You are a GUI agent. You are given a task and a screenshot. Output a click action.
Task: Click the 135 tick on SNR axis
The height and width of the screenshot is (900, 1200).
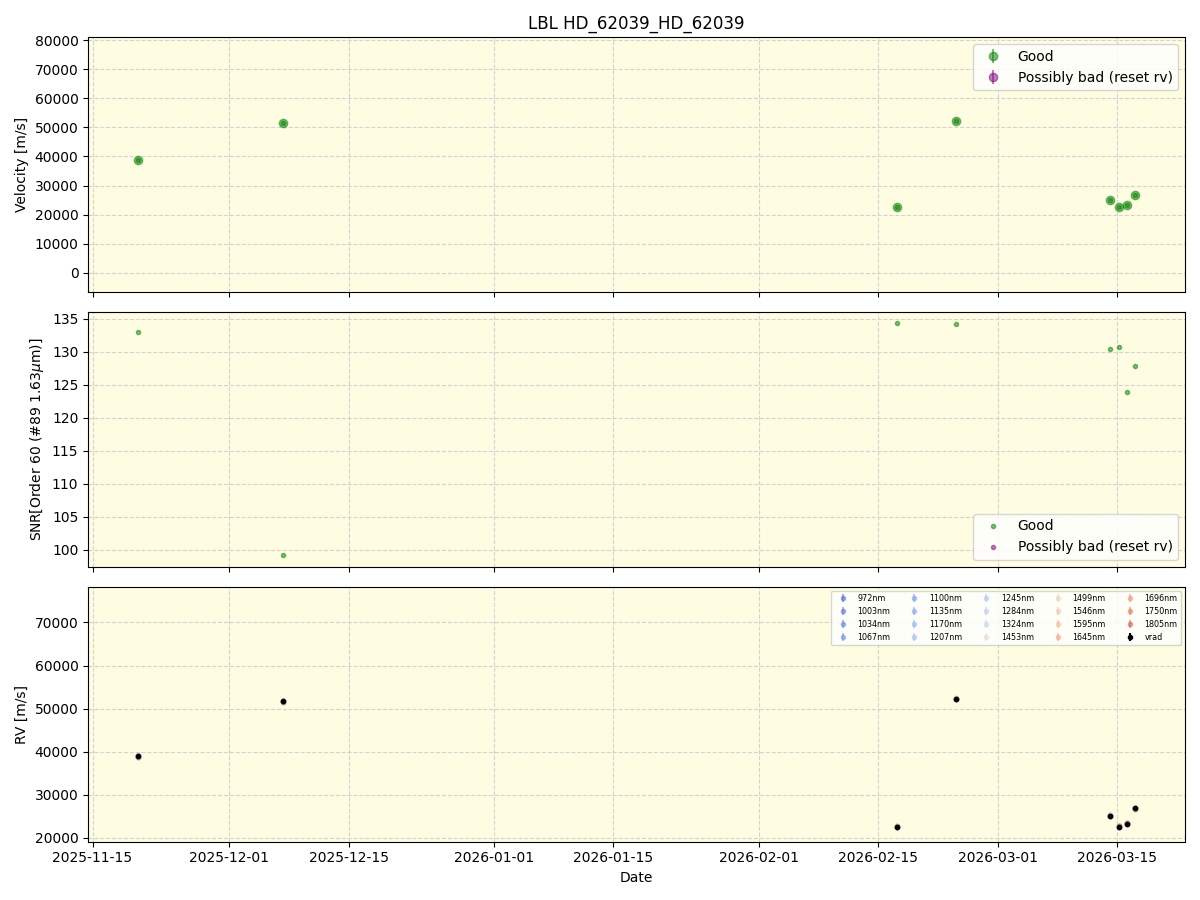tap(68, 320)
